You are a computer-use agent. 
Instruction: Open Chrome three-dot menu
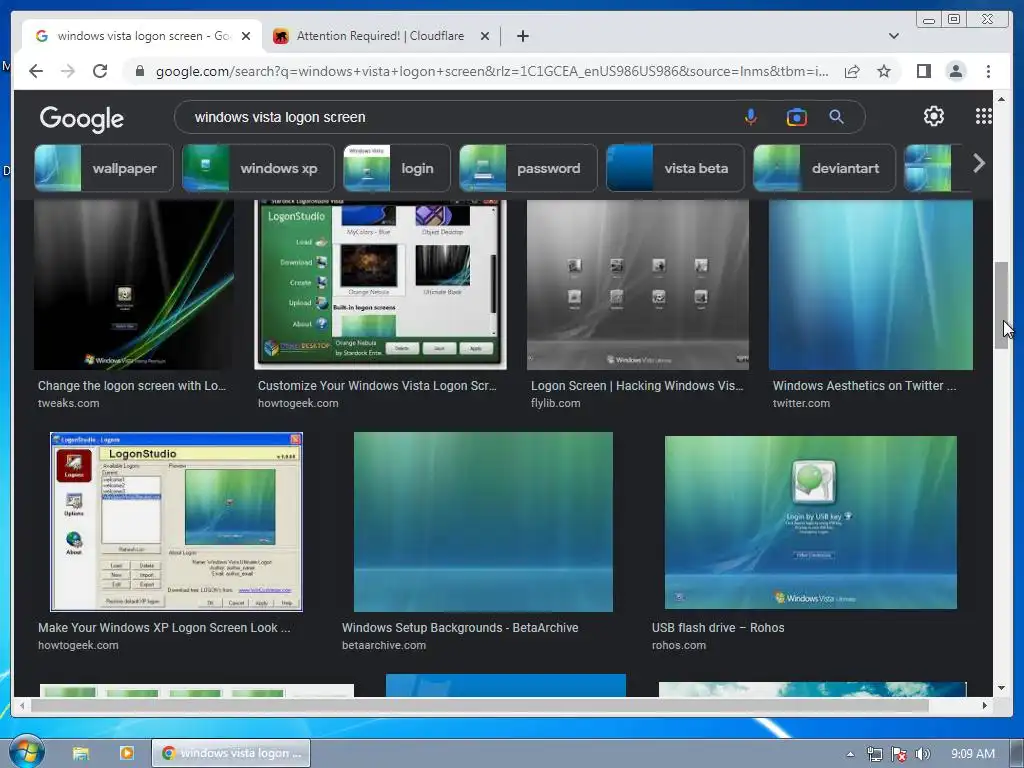click(988, 71)
